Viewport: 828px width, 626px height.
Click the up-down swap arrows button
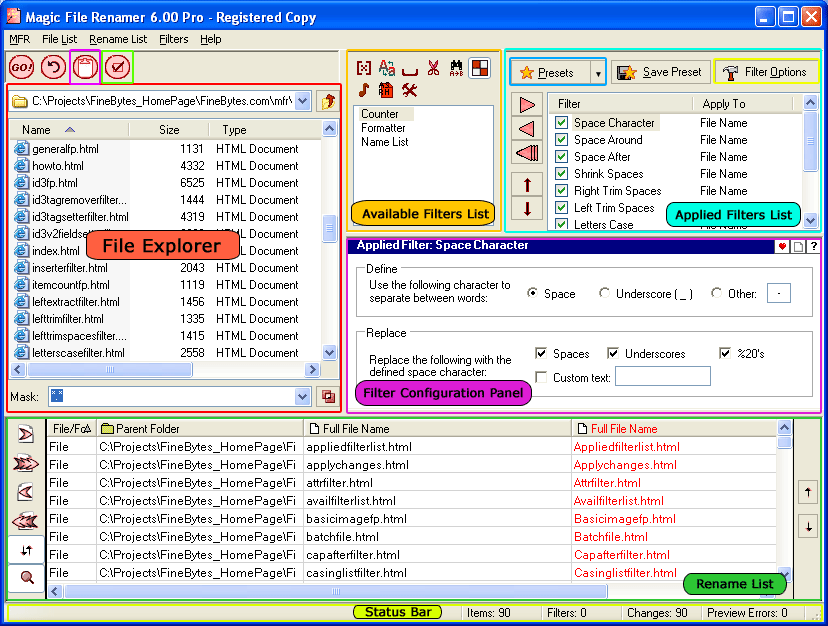(x=26, y=550)
